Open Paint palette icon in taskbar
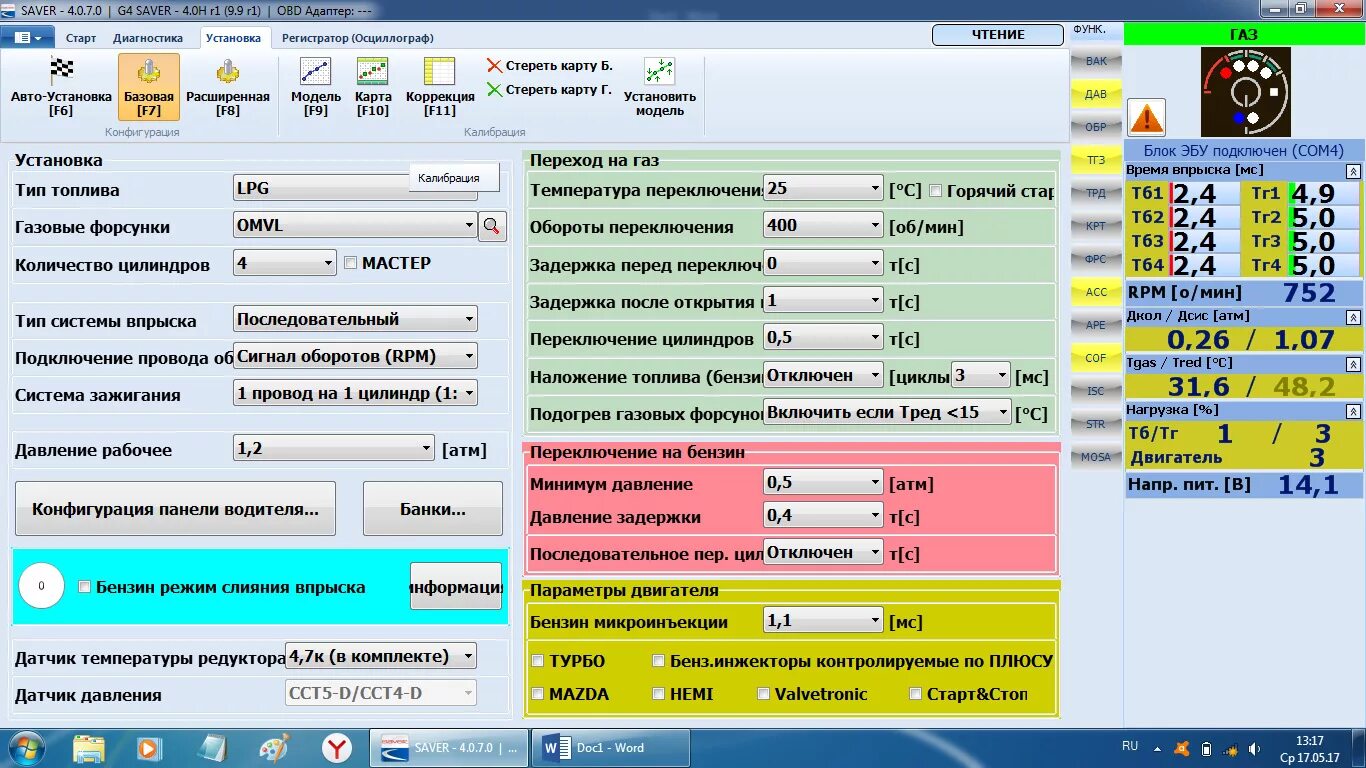 274,748
